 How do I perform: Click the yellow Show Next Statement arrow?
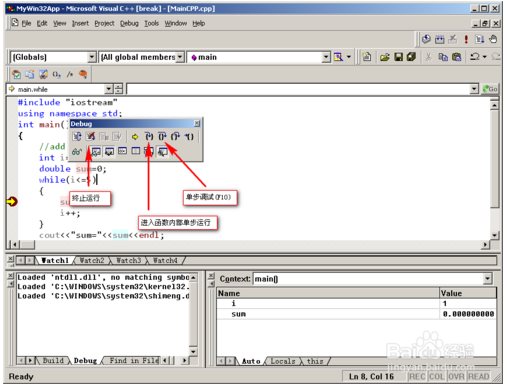point(135,137)
